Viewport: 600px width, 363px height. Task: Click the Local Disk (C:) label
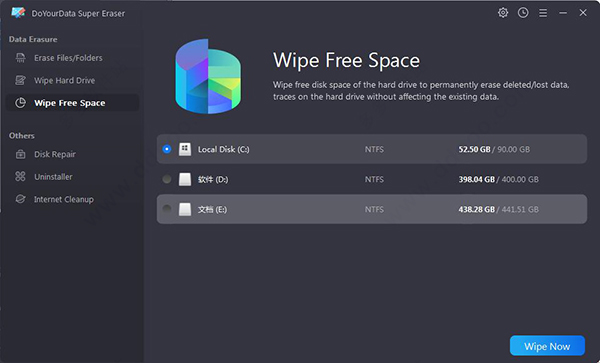[x=223, y=149]
